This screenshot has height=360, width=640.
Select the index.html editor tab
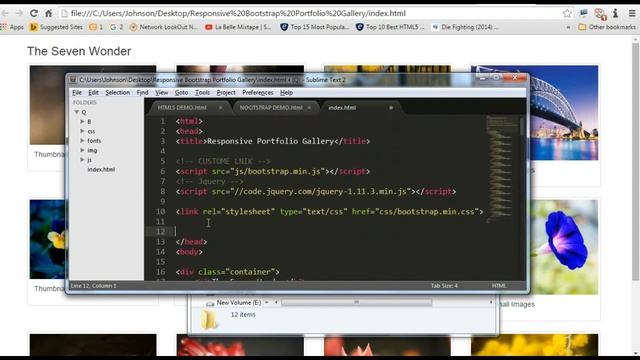[x=342, y=108]
